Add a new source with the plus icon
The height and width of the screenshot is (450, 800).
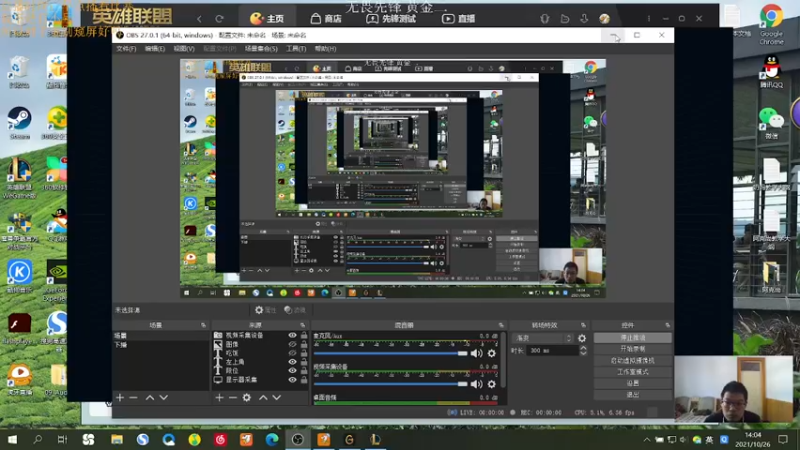[x=219, y=397]
